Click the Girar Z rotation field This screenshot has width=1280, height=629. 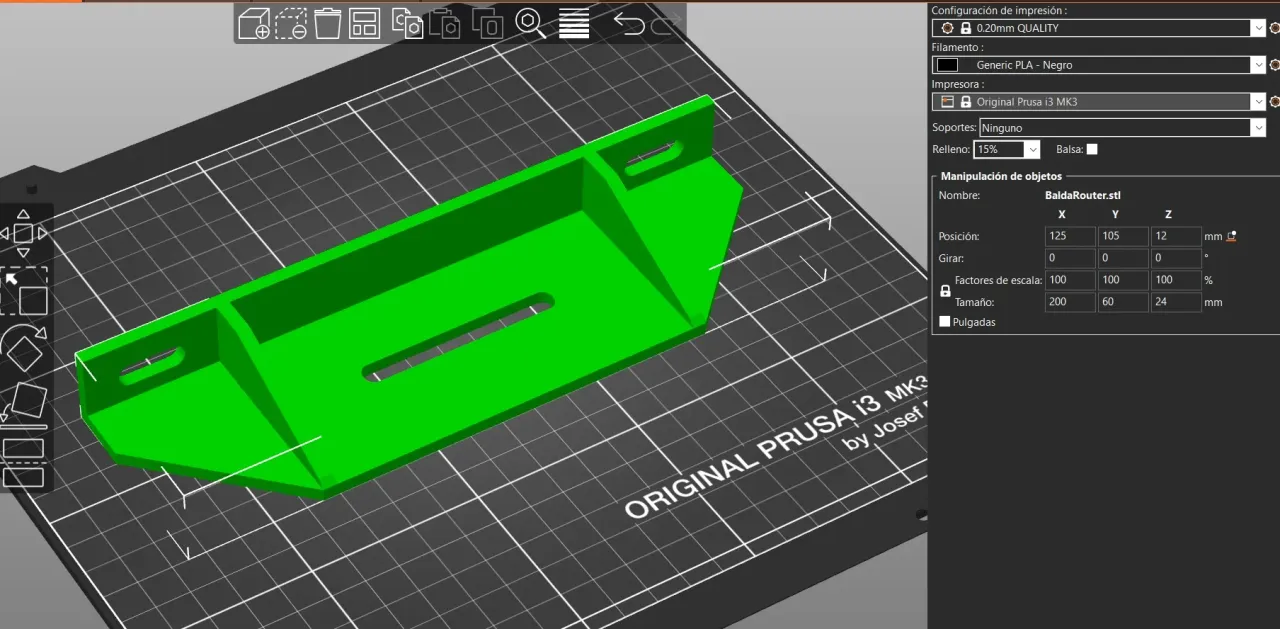pos(1176,258)
